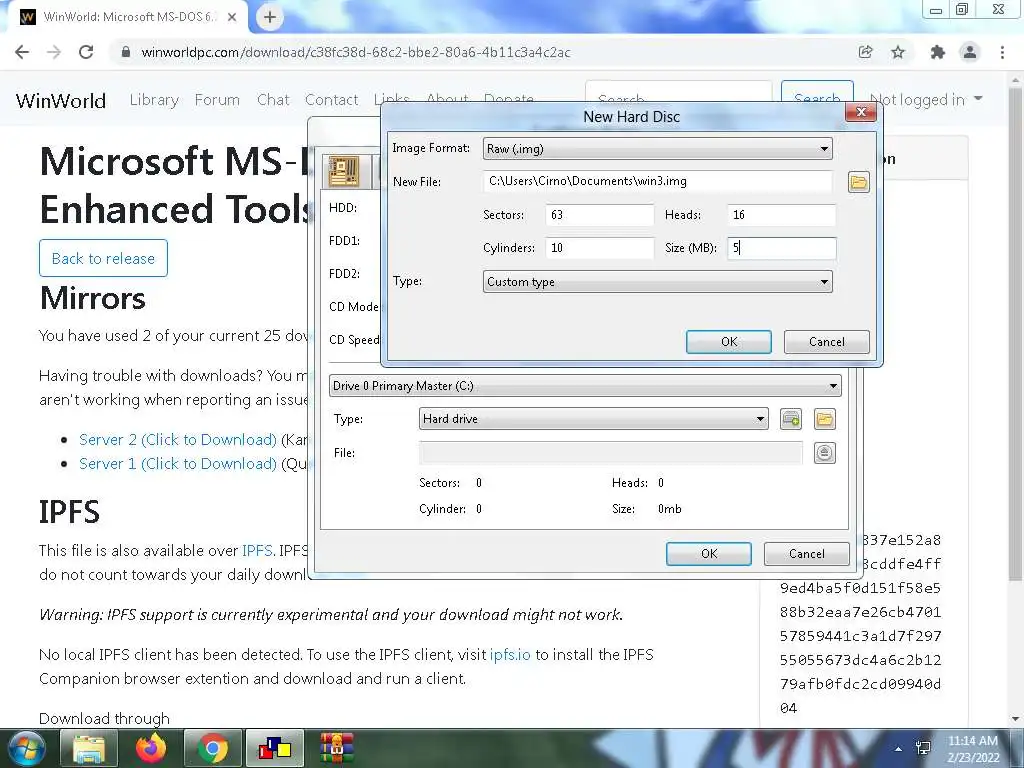Viewport: 1024px width, 768px height.
Task: Click the Cylinders input field
Action: coord(600,248)
